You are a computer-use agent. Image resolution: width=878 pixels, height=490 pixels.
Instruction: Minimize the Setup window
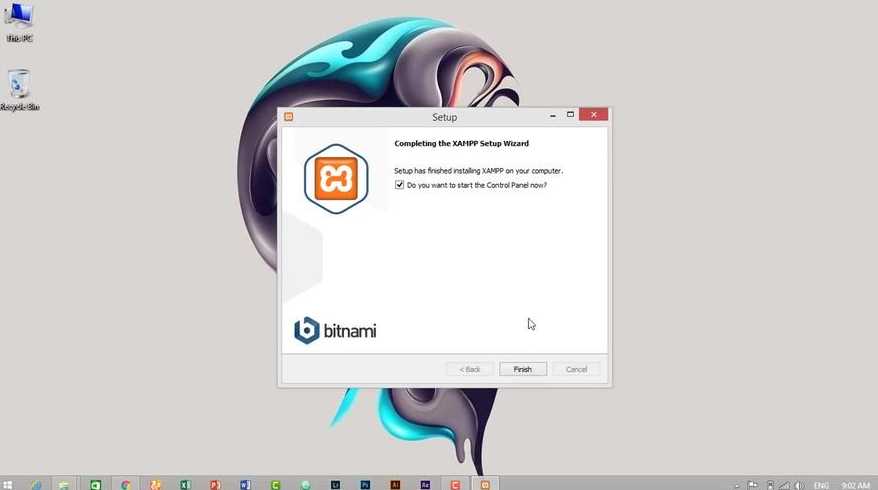tap(553, 115)
